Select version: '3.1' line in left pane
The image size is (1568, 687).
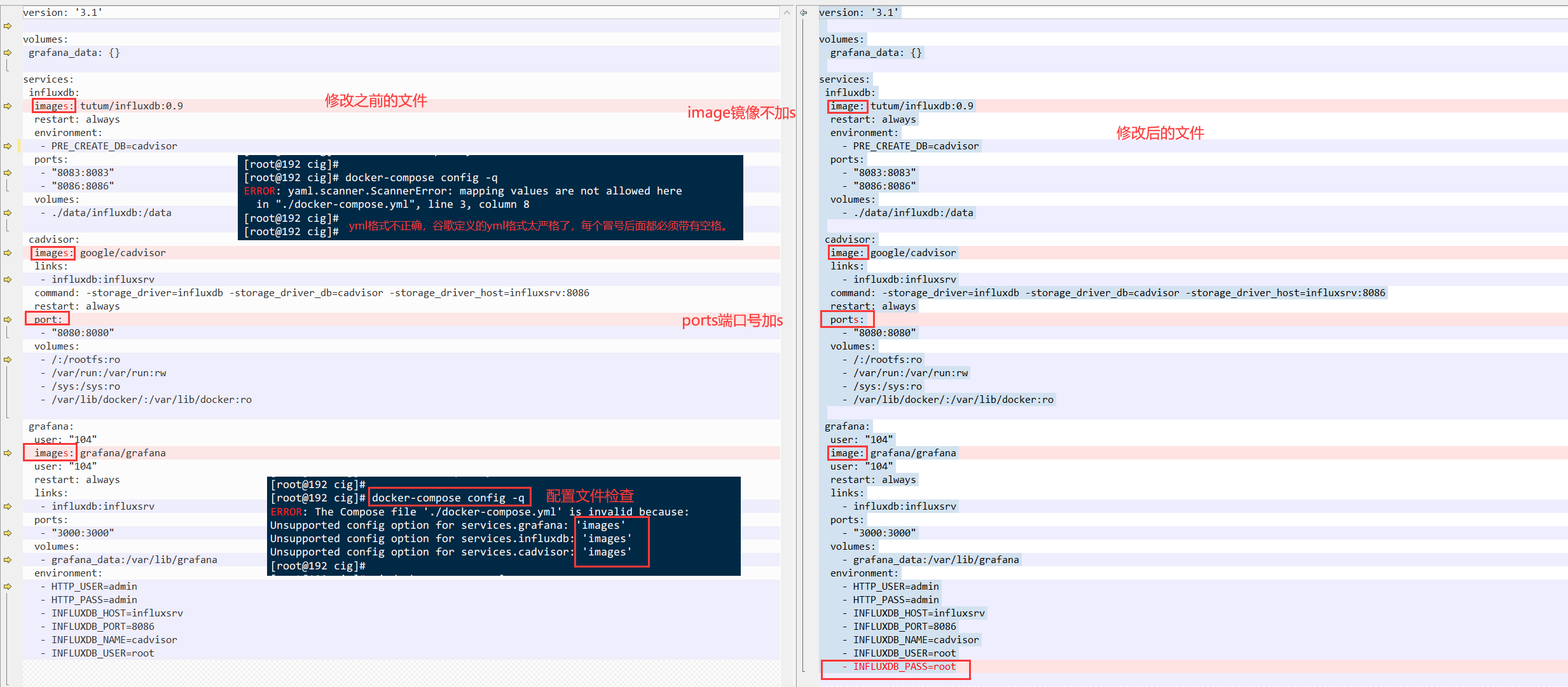coord(401,13)
